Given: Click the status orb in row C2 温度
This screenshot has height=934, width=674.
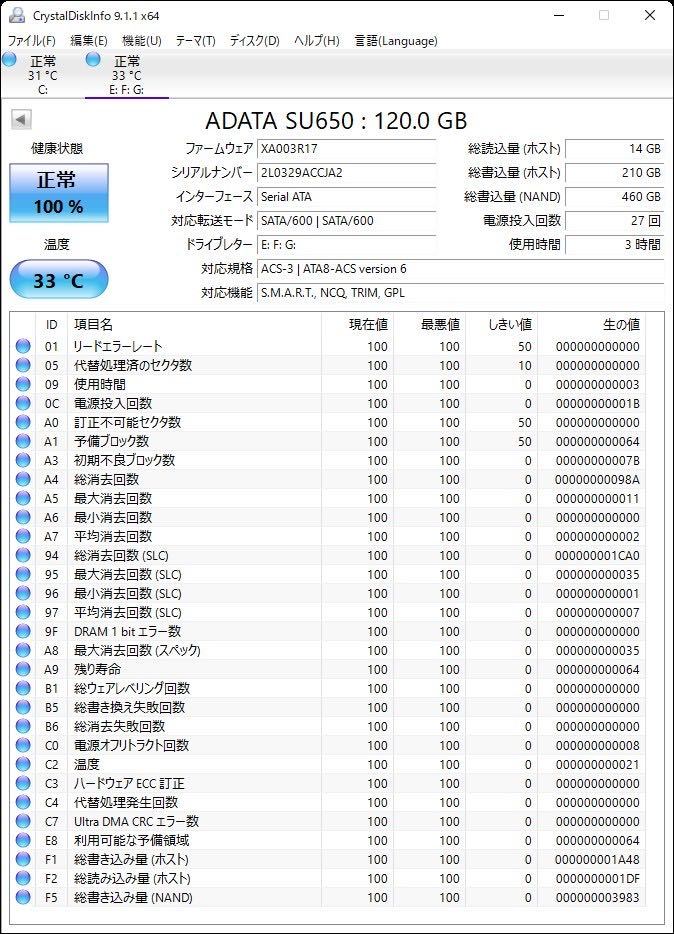Looking at the screenshot, I should 23,764.
